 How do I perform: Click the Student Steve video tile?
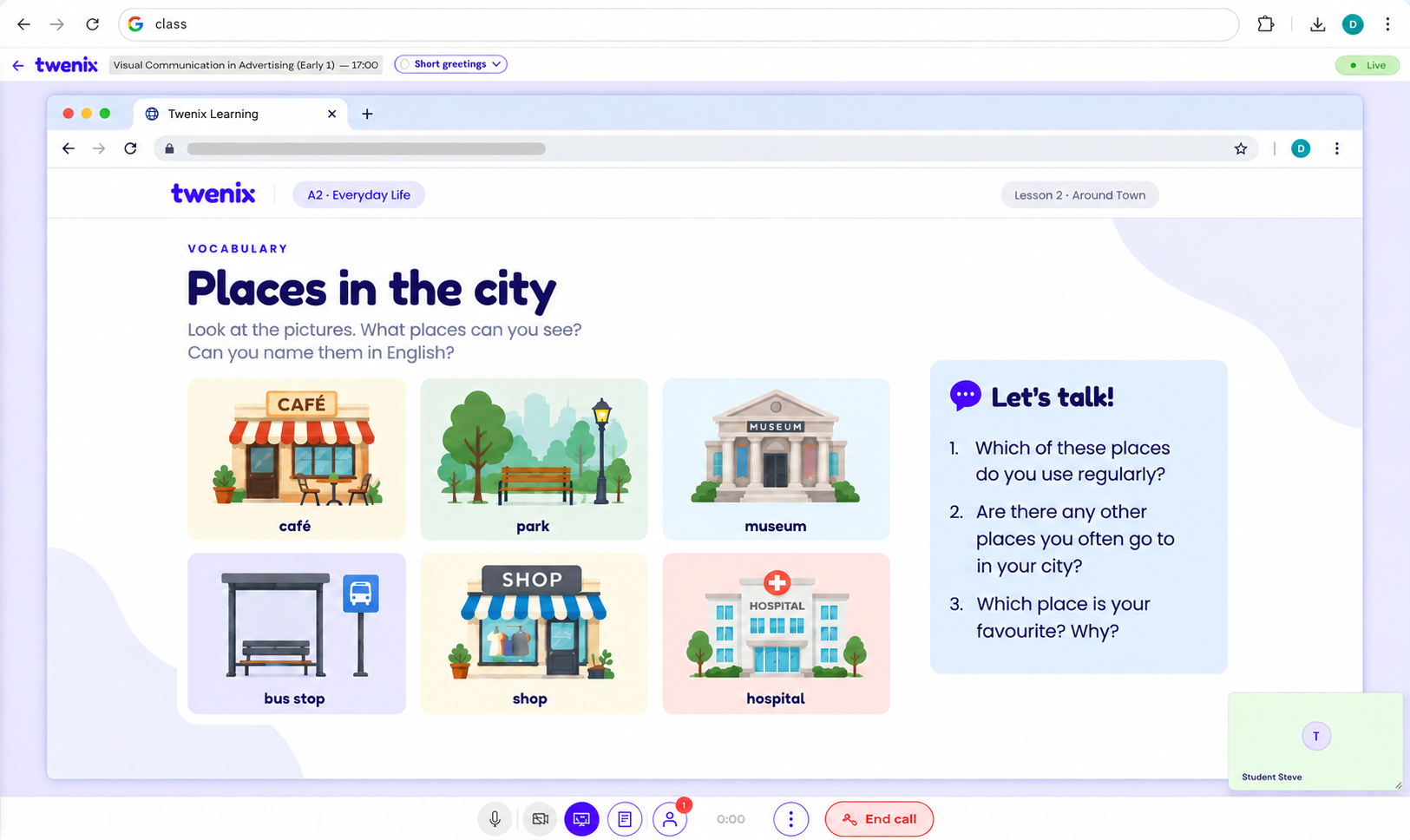tap(1315, 741)
